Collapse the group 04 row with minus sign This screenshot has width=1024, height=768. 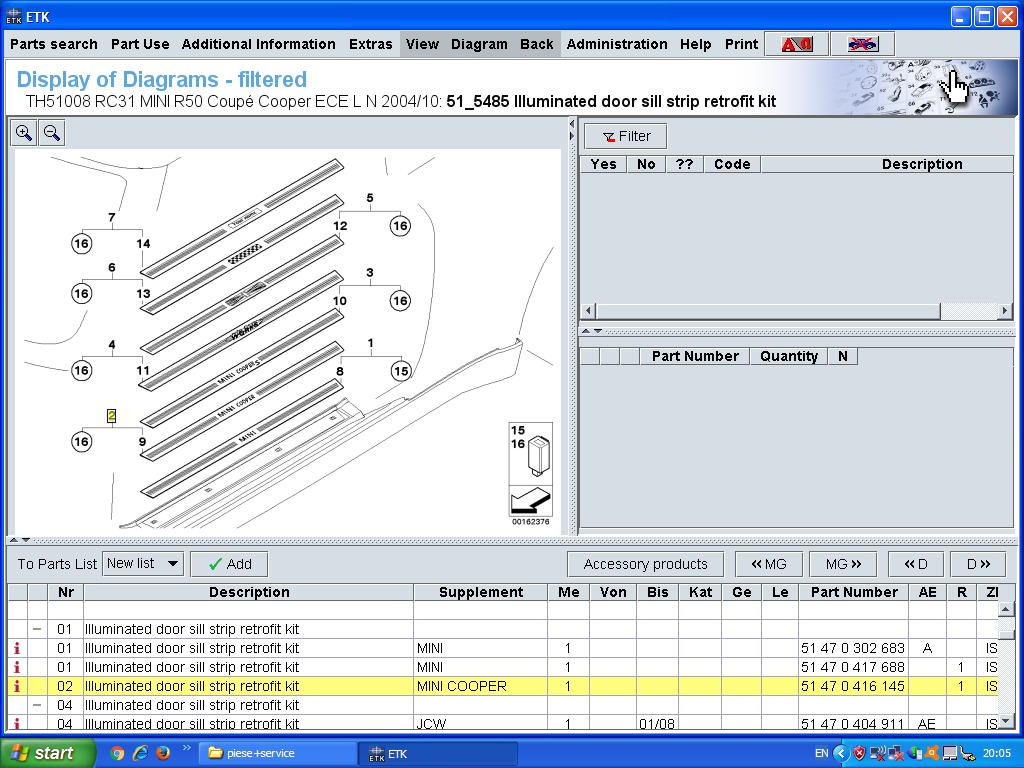(x=37, y=705)
